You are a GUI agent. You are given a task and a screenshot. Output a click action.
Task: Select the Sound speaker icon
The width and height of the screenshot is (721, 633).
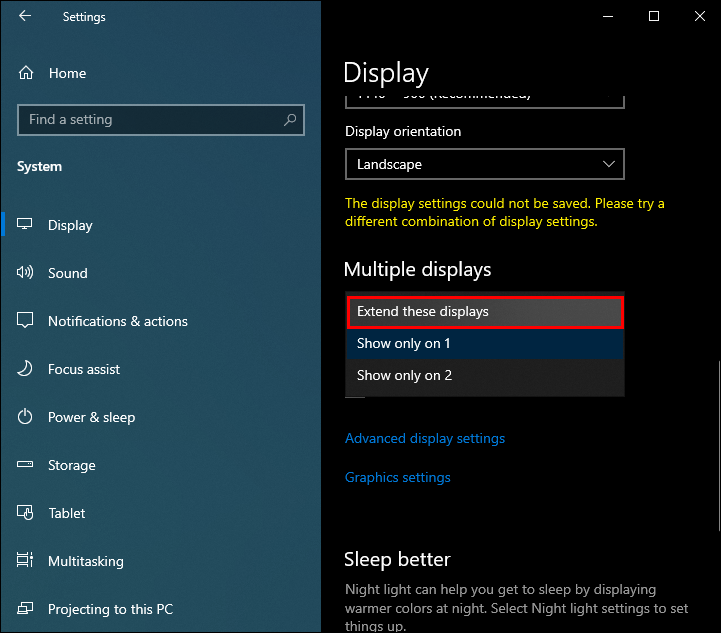coord(25,272)
